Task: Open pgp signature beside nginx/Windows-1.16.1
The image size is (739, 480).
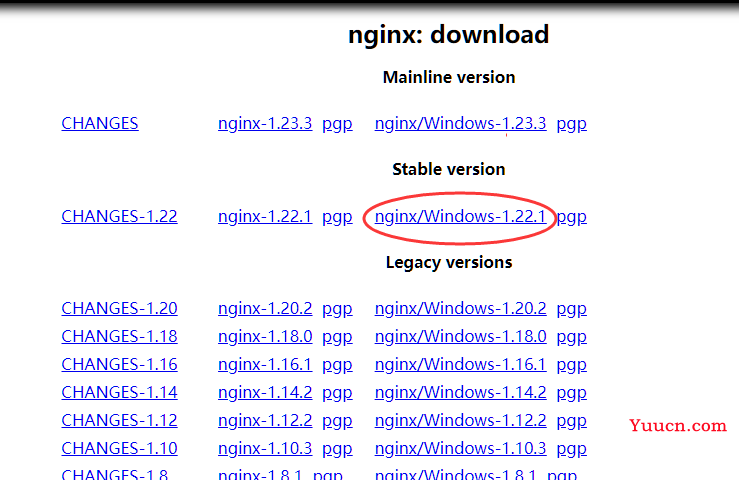Action: pyautogui.click(x=571, y=365)
